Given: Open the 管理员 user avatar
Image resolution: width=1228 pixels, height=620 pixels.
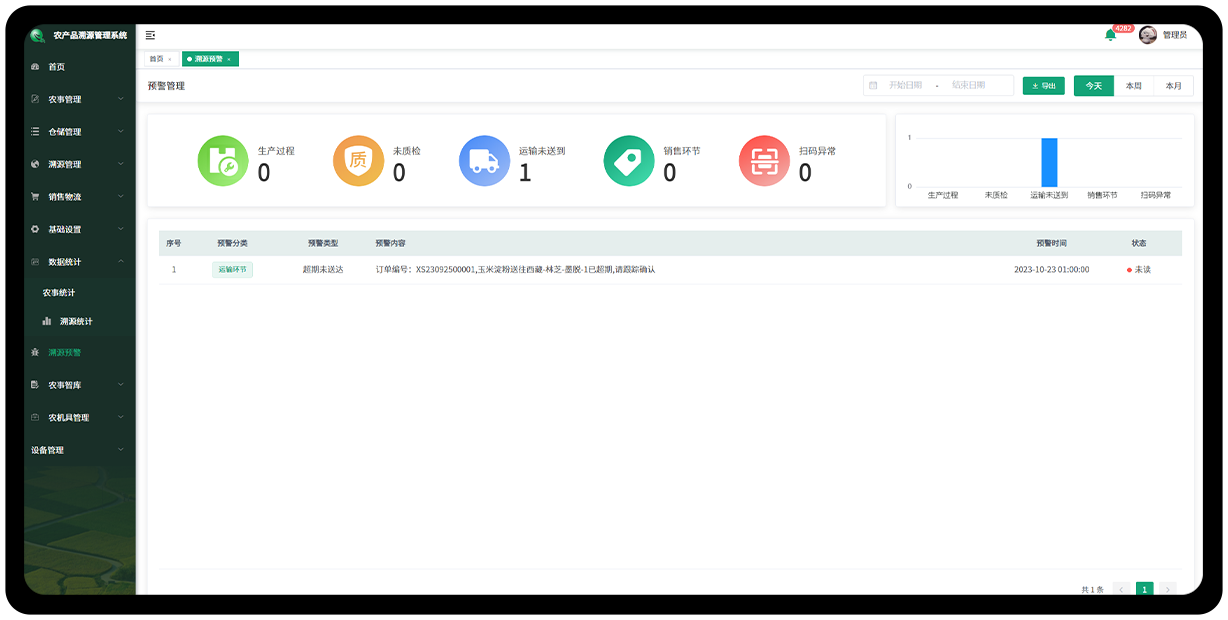Looking at the screenshot, I should (1148, 35).
